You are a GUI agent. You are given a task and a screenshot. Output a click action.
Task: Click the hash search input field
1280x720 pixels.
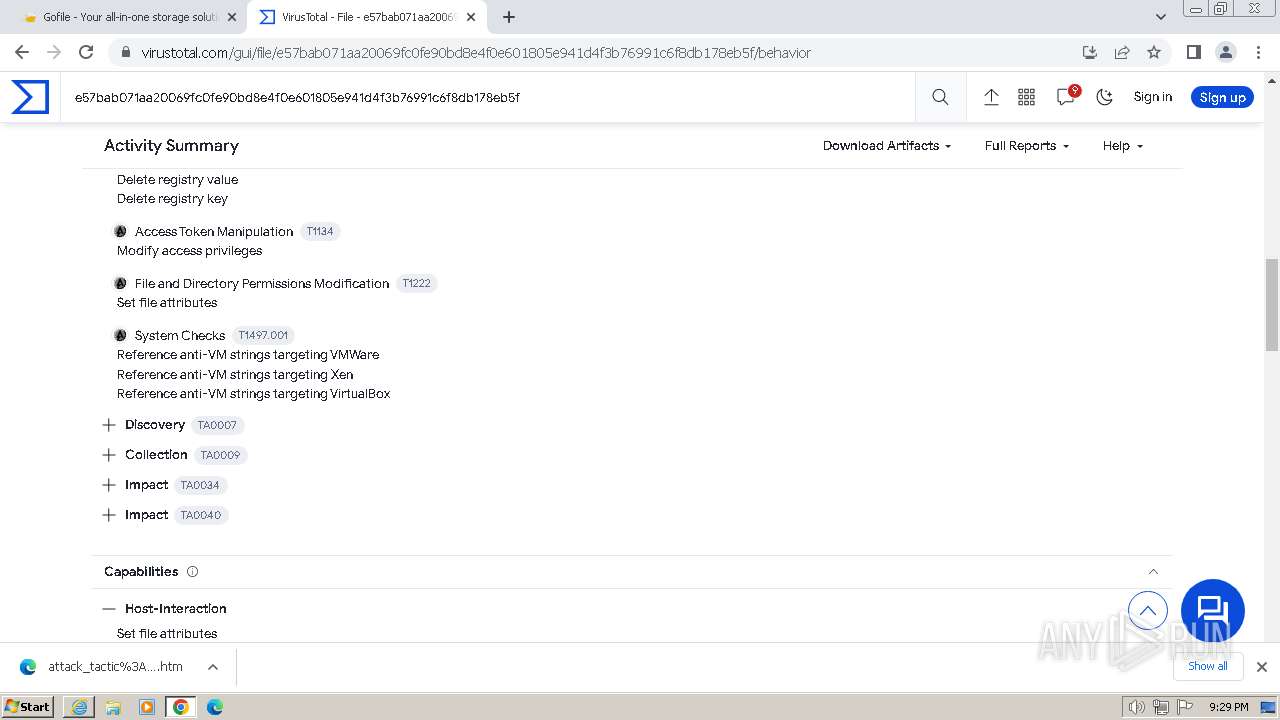[488, 97]
